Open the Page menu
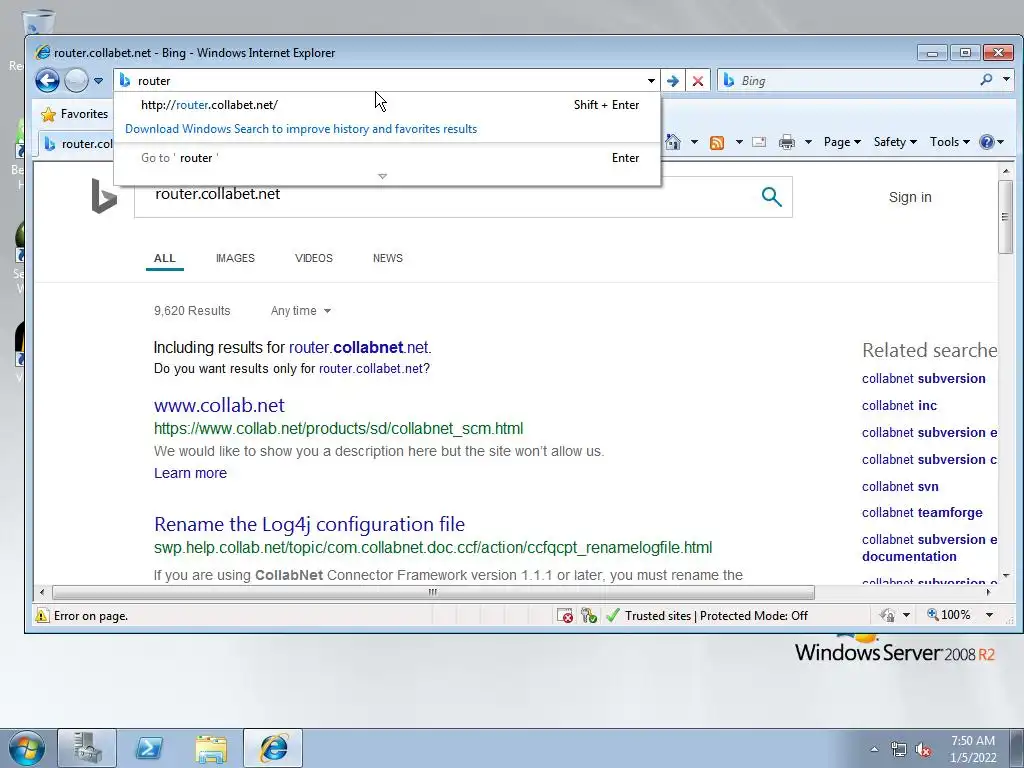This screenshot has height=768, width=1024. (842, 142)
